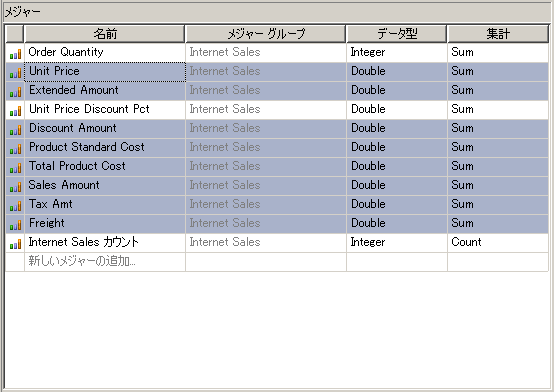Click the Internet Sales group cell for Freight

(266, 223)
